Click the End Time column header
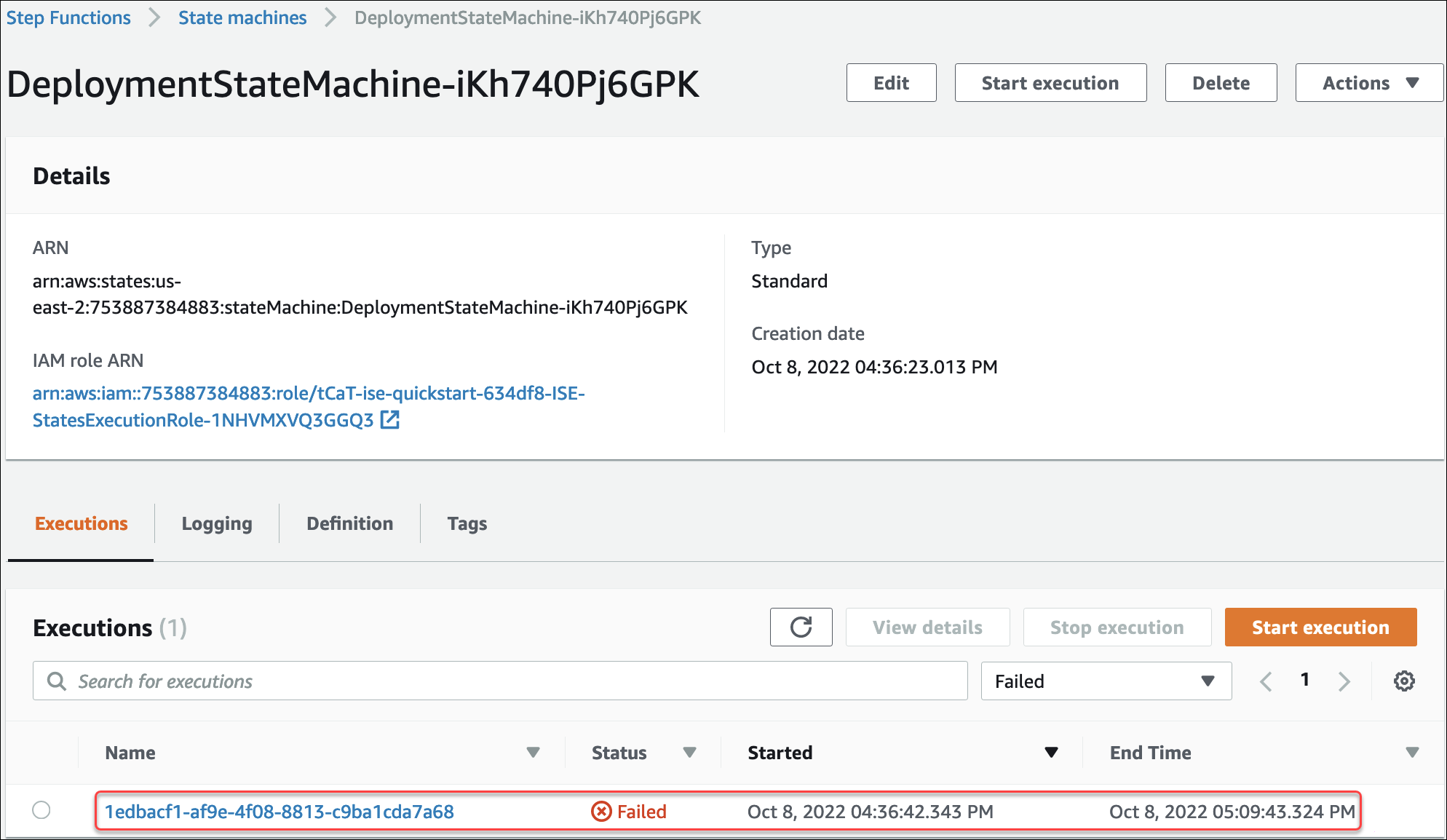The width and height of the screenshot is (1447, 840). click(1150, 752)
